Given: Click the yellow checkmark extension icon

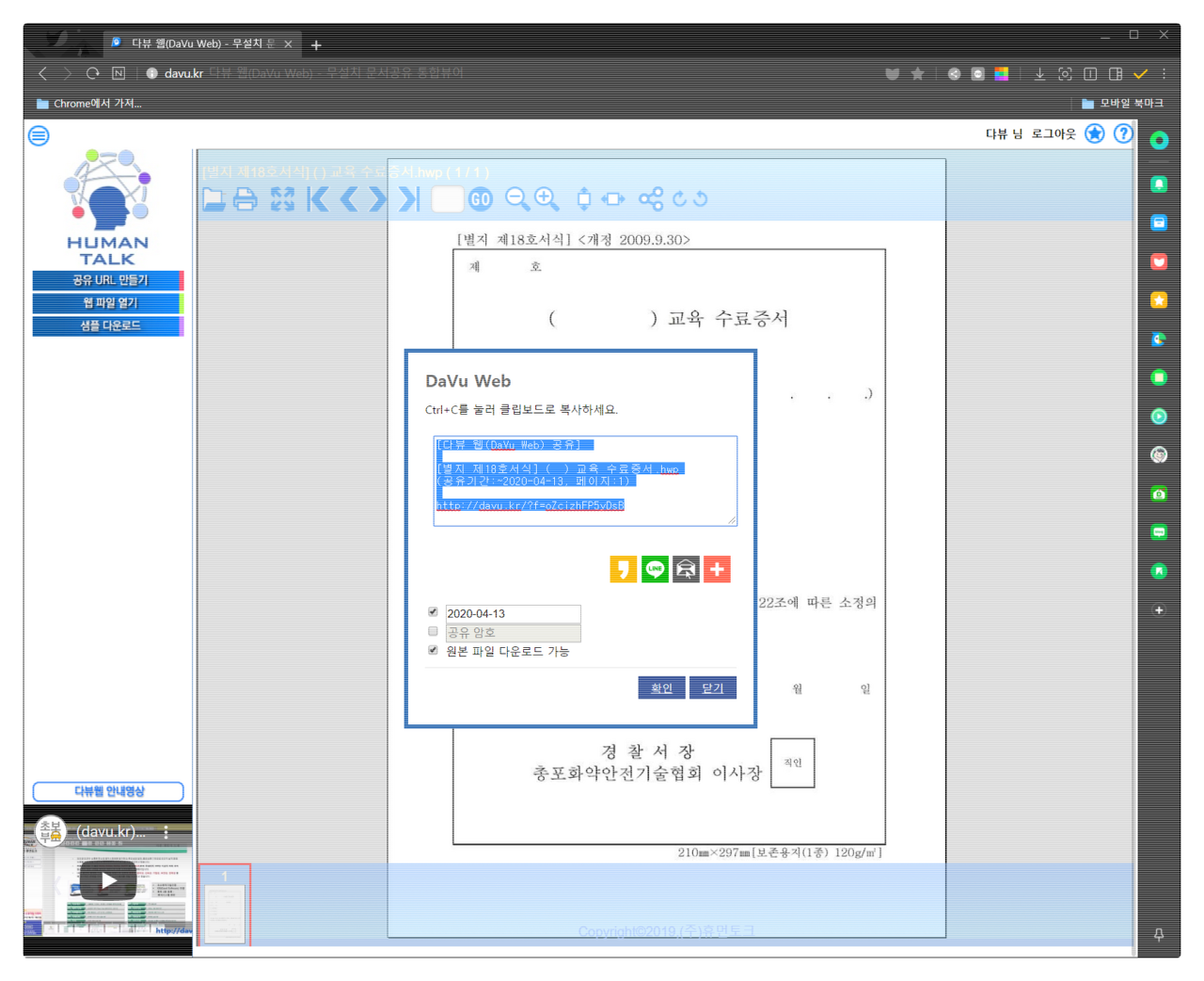Looking at the screenshot, I should tap(1141, 73).
